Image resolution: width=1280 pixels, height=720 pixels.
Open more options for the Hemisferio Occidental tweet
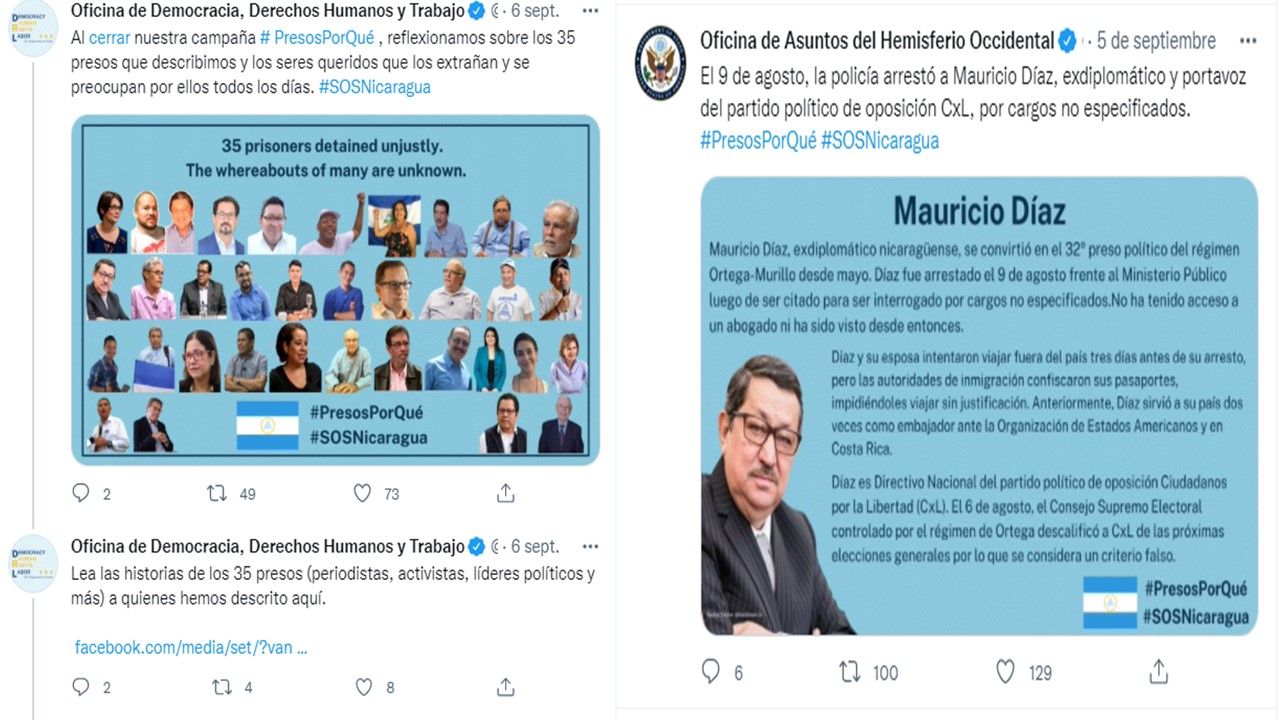point(1248,41)
